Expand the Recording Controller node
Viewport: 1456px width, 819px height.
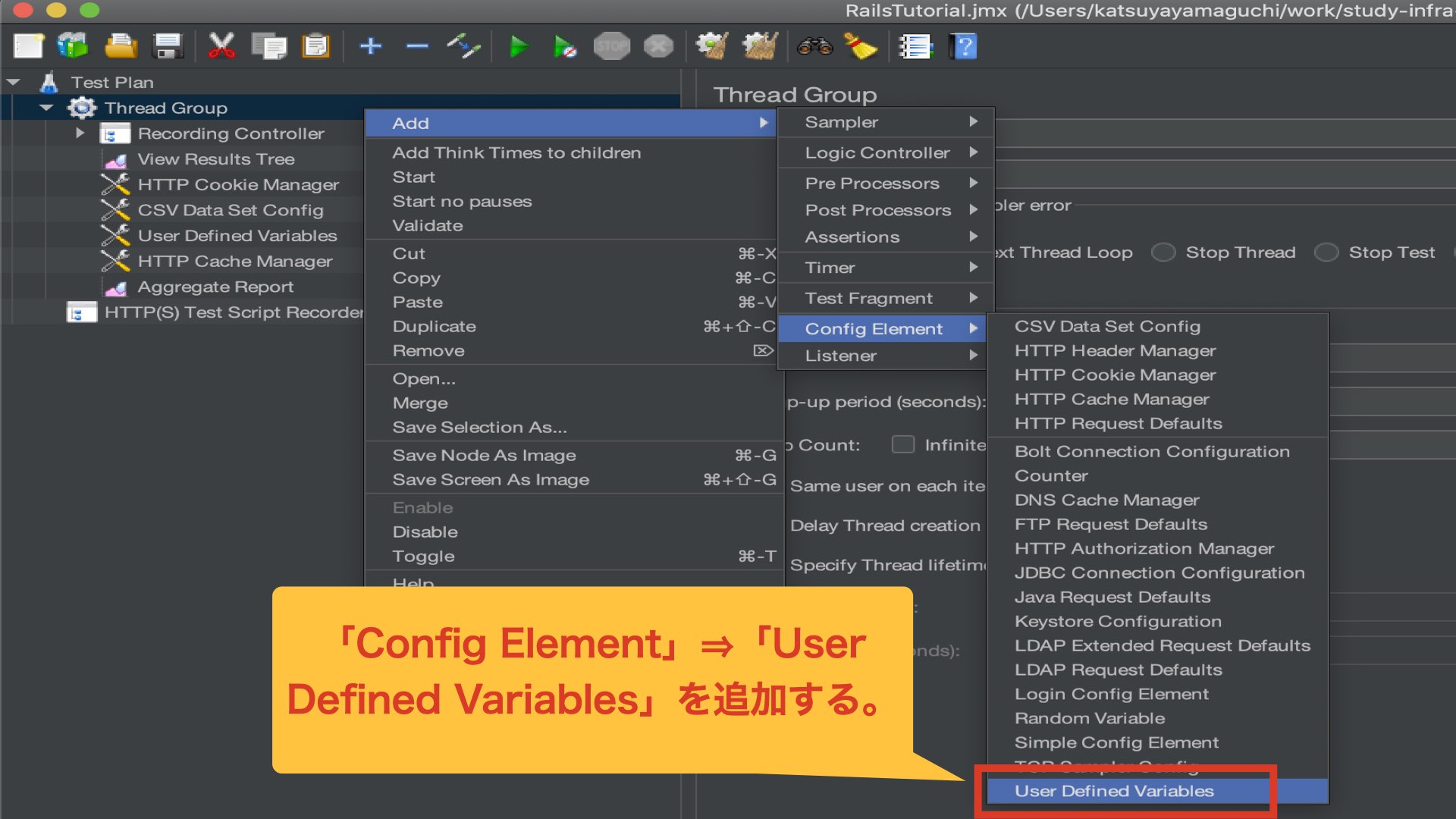tap(80, 133)
